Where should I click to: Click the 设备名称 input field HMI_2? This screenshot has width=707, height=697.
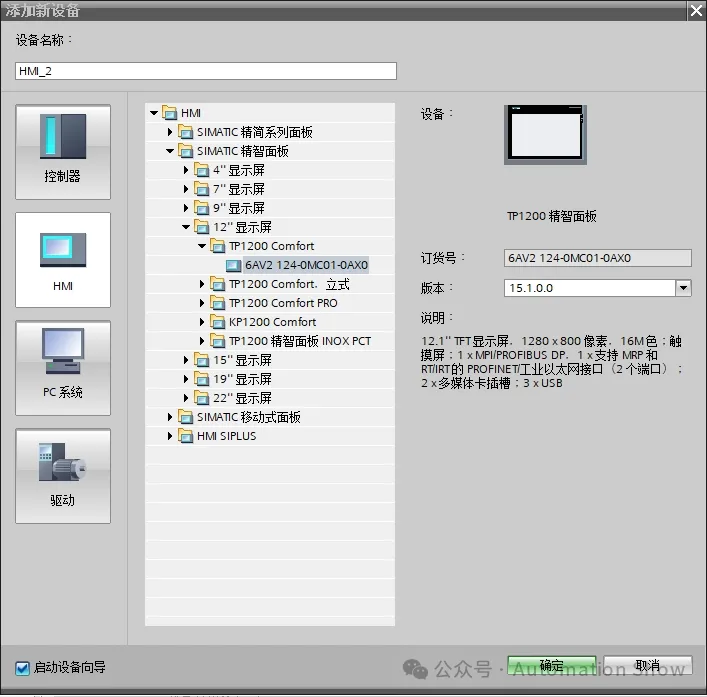206,71
